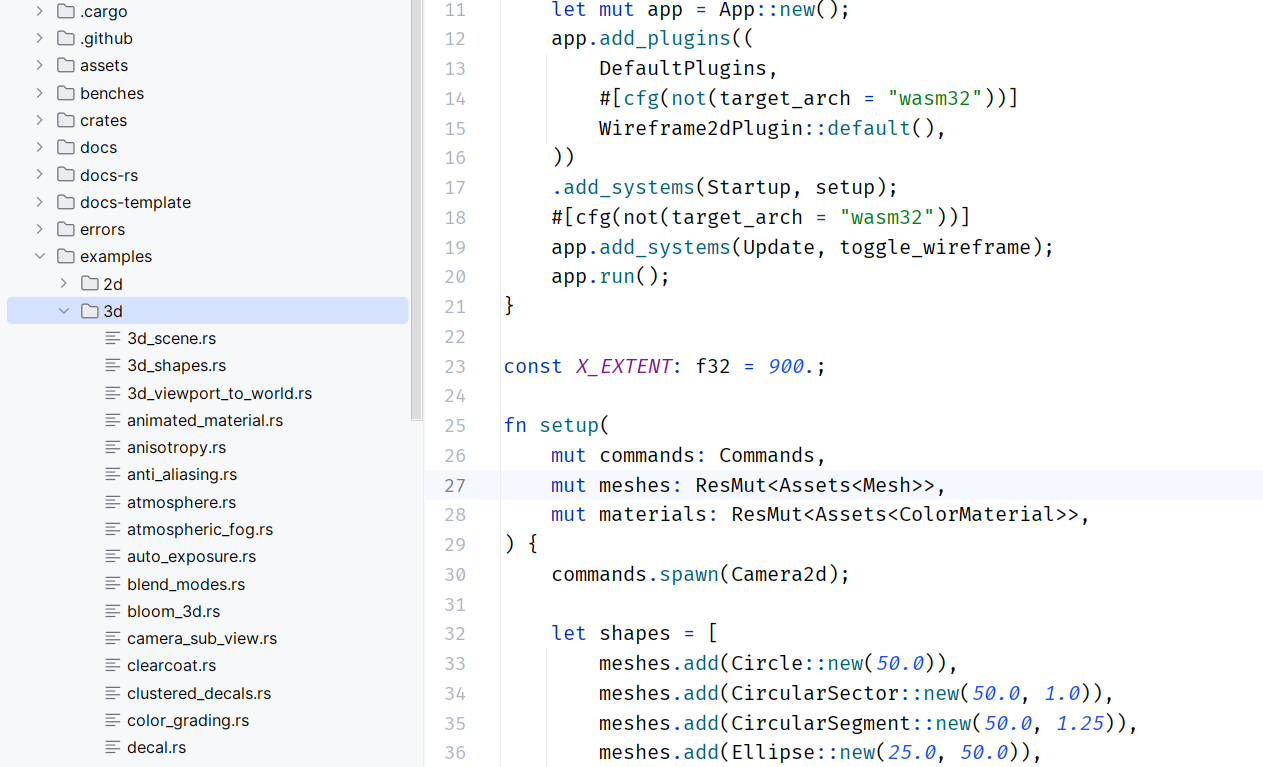1263x767 pixels.
Task: Click the file icon next to bloom_3d.rs
Action: (x=113, y=612)
